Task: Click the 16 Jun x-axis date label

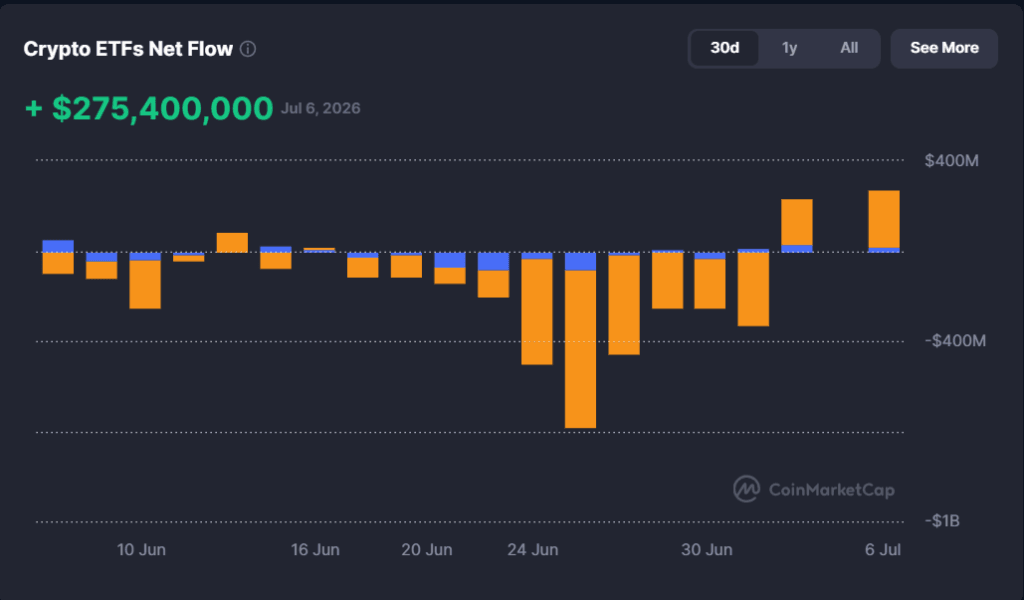Action: pyautogui.click(x=315, y=550)
